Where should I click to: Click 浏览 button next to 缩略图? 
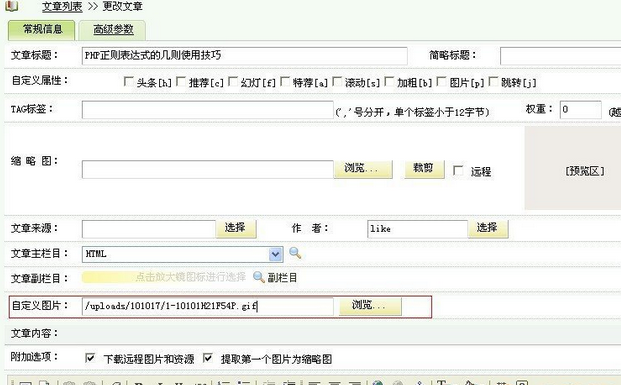pos(363,169)
